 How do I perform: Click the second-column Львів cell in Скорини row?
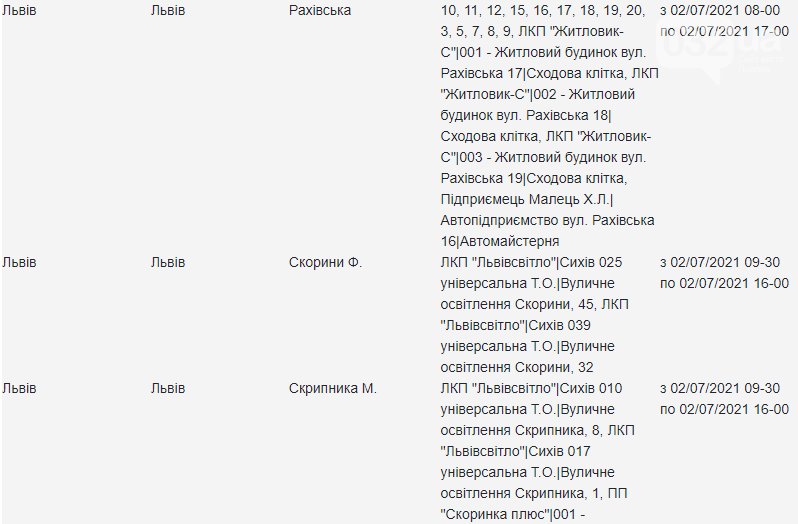pyautogui.click(x=168, y=263)
